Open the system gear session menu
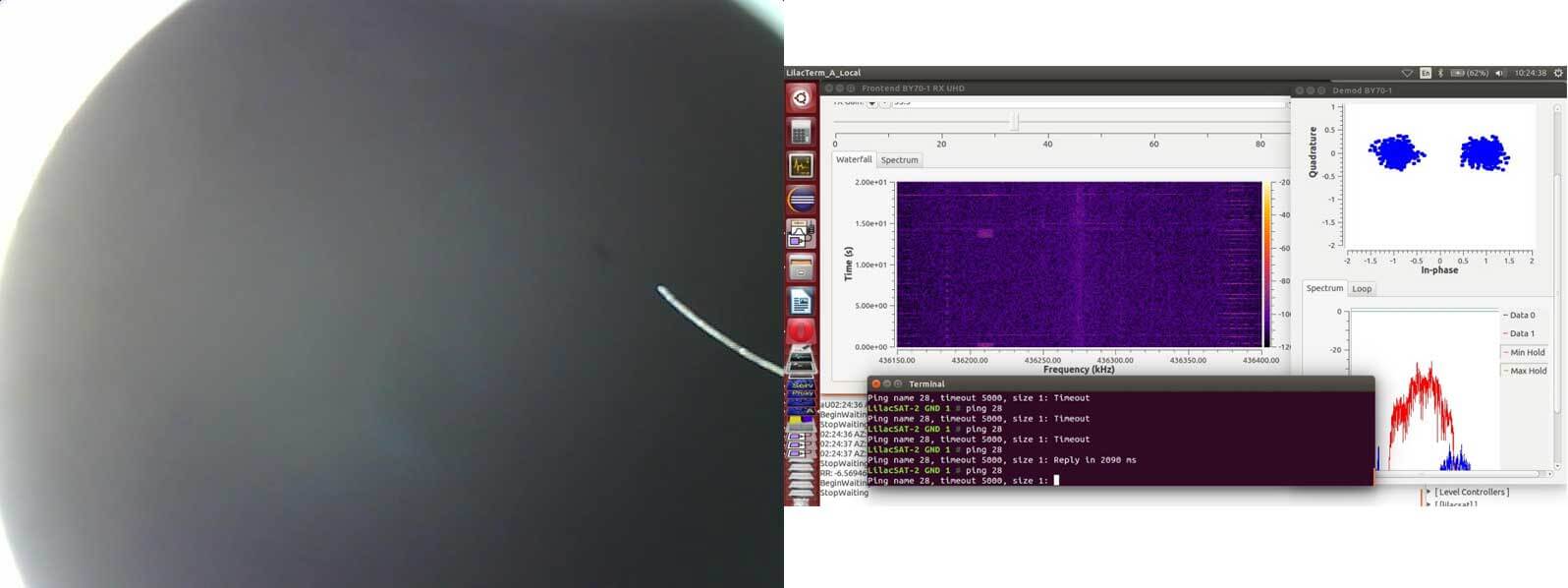The width and height of the screenshot is (1568, 588). click(x=1558, y=73)
